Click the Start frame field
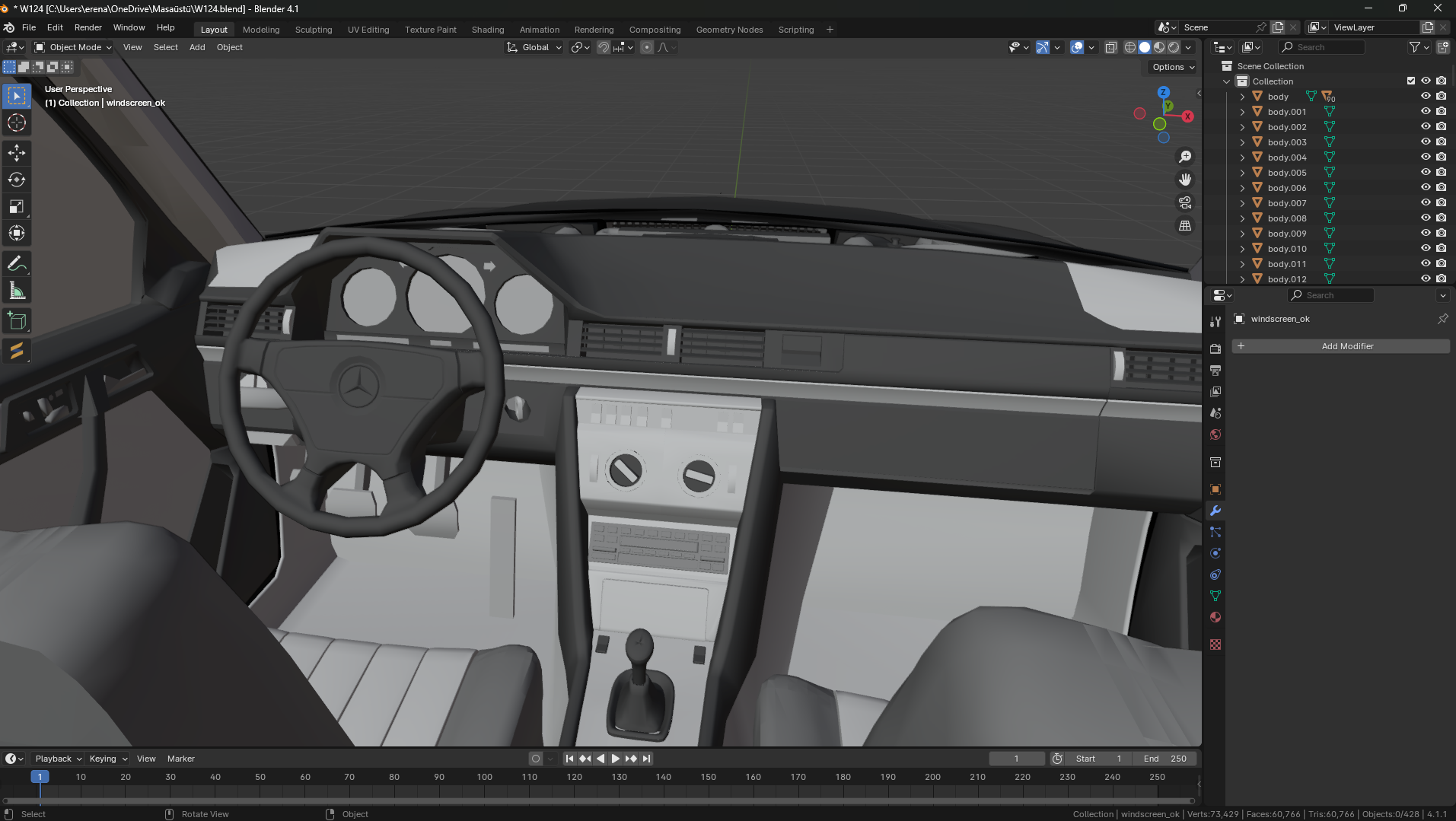 tap(1098, 759)
